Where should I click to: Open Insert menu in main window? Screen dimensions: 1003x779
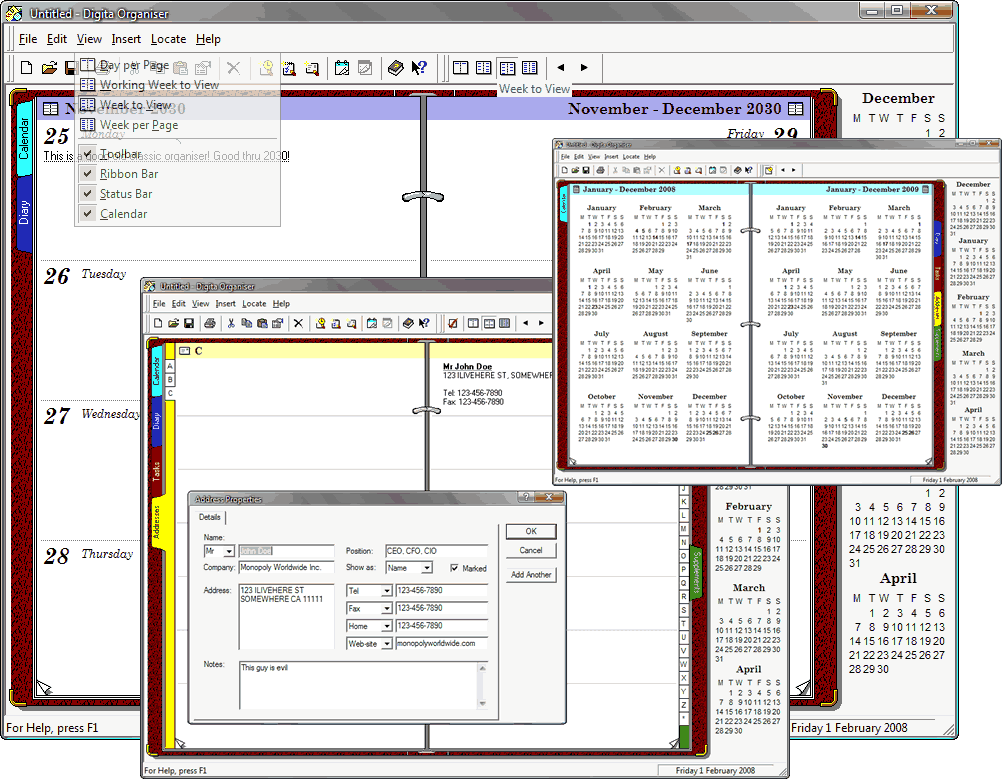(x=126, y=39)
